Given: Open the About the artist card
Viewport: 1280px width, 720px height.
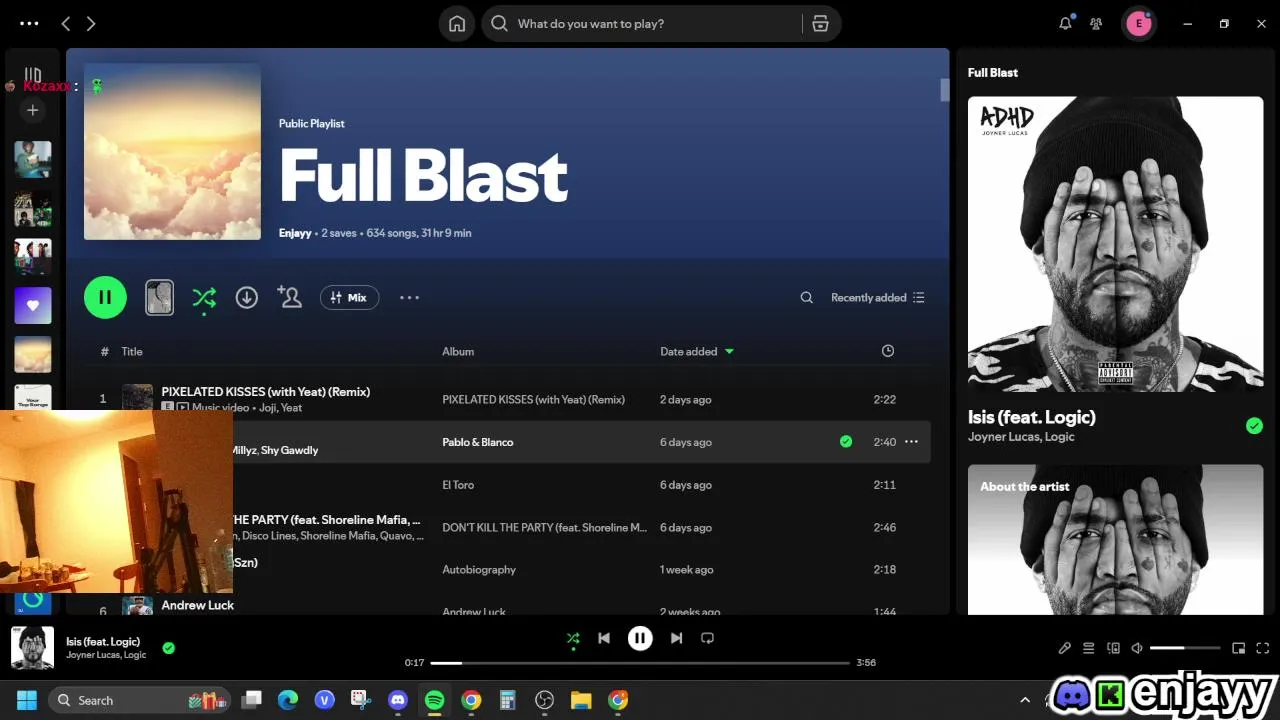Looking at the screenshot, I should click(1115, 540).
